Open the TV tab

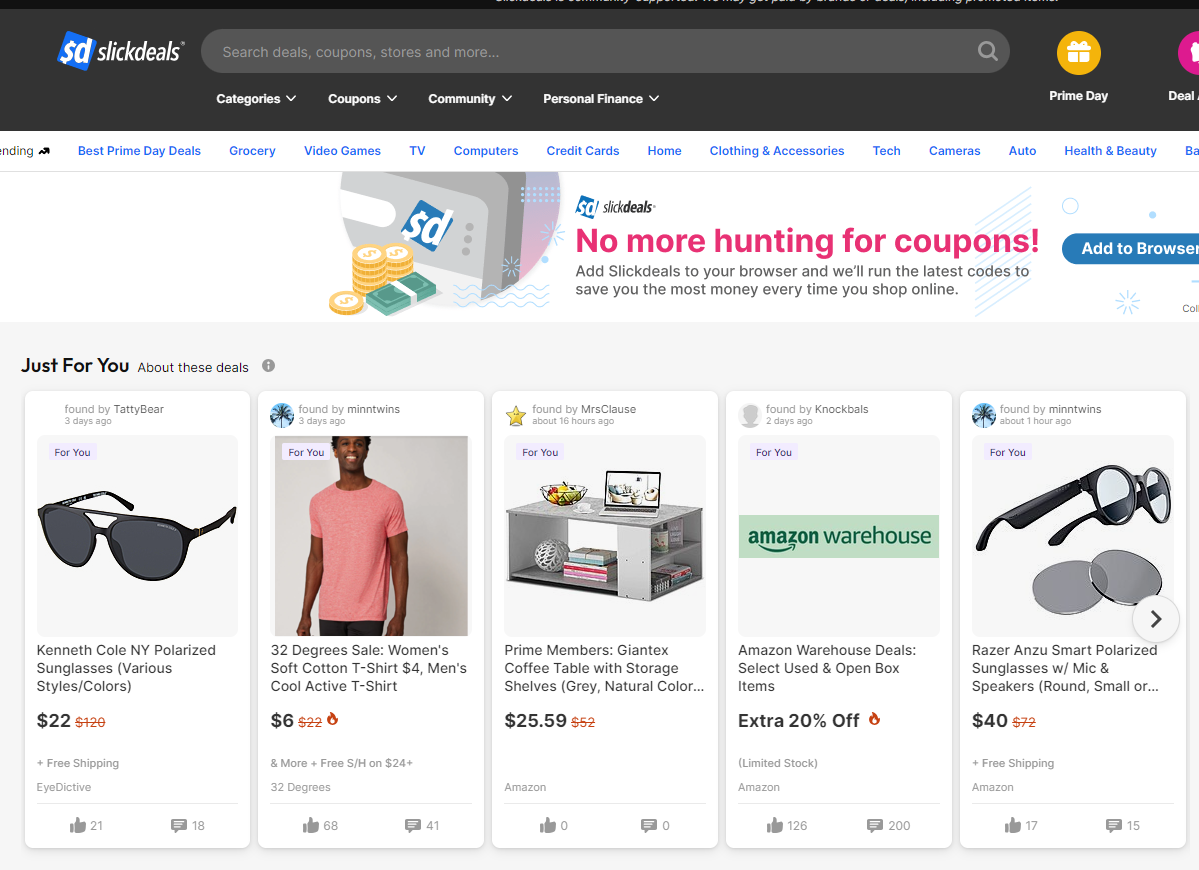(x=417, y=151)
